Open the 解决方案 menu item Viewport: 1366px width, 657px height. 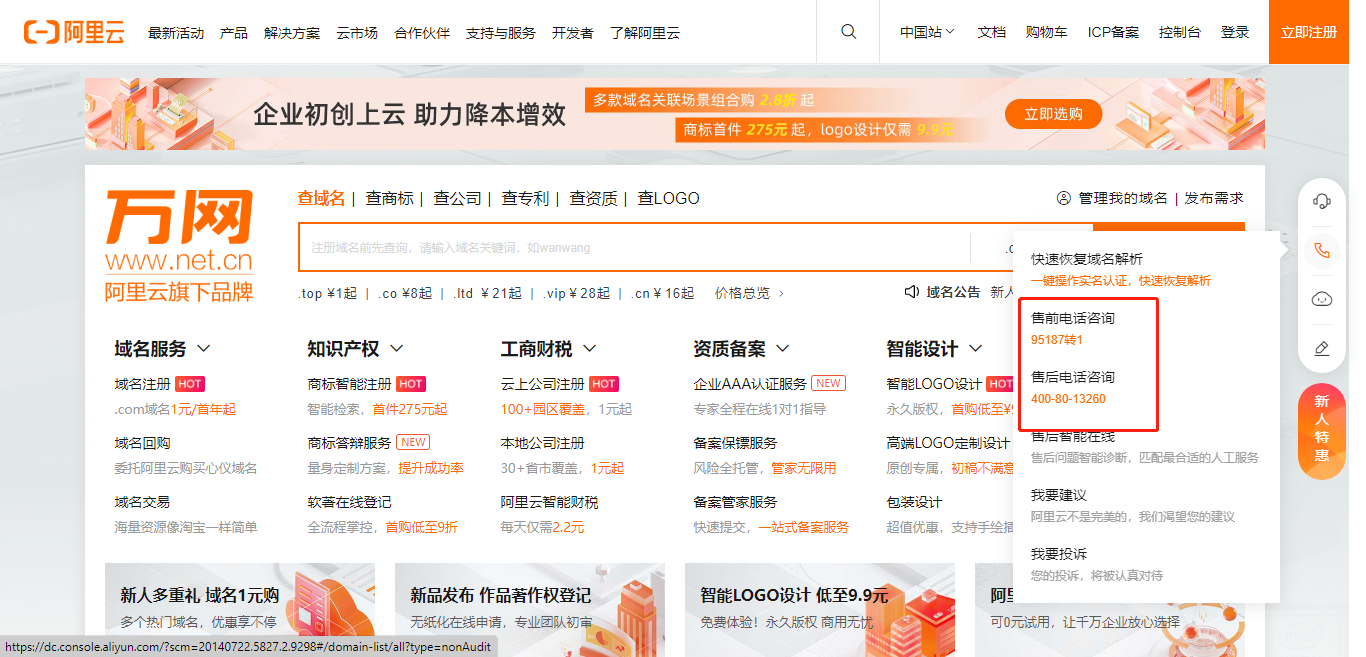(x=292, y=32)
